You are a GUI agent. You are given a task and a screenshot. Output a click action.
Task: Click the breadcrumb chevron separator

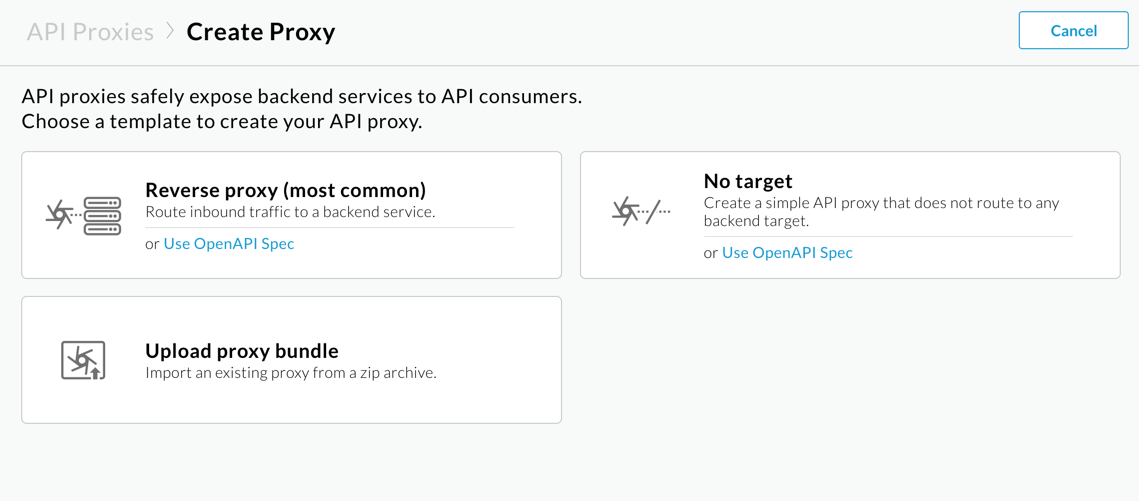tap(170, 31)
